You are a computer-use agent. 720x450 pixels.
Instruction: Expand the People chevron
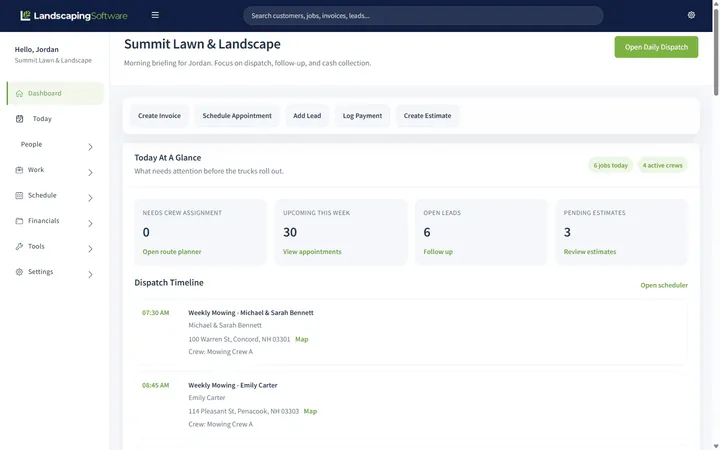click(90, 147)
